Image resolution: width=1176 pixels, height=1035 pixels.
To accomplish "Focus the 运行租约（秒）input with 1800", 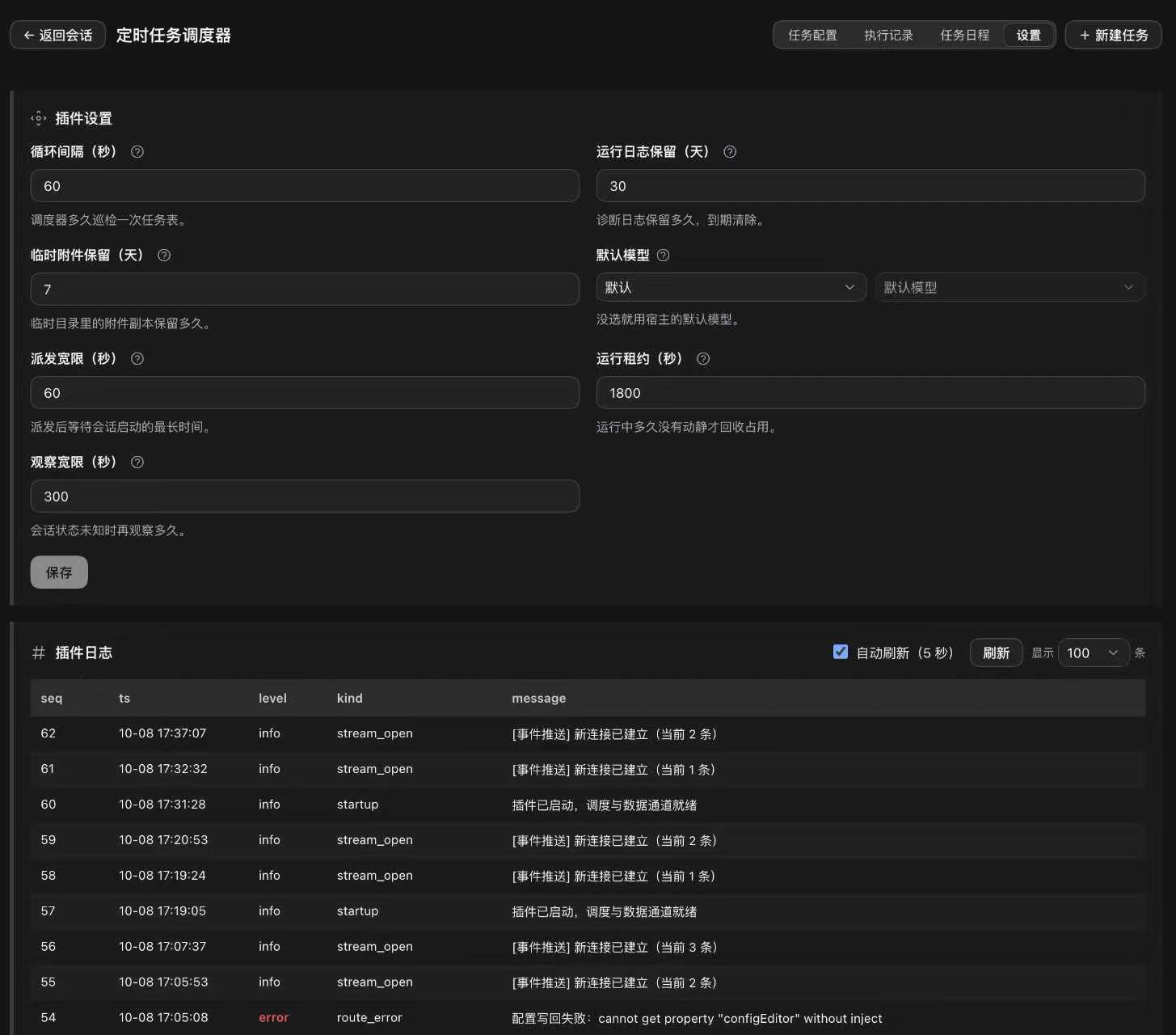I will point(870,393).
